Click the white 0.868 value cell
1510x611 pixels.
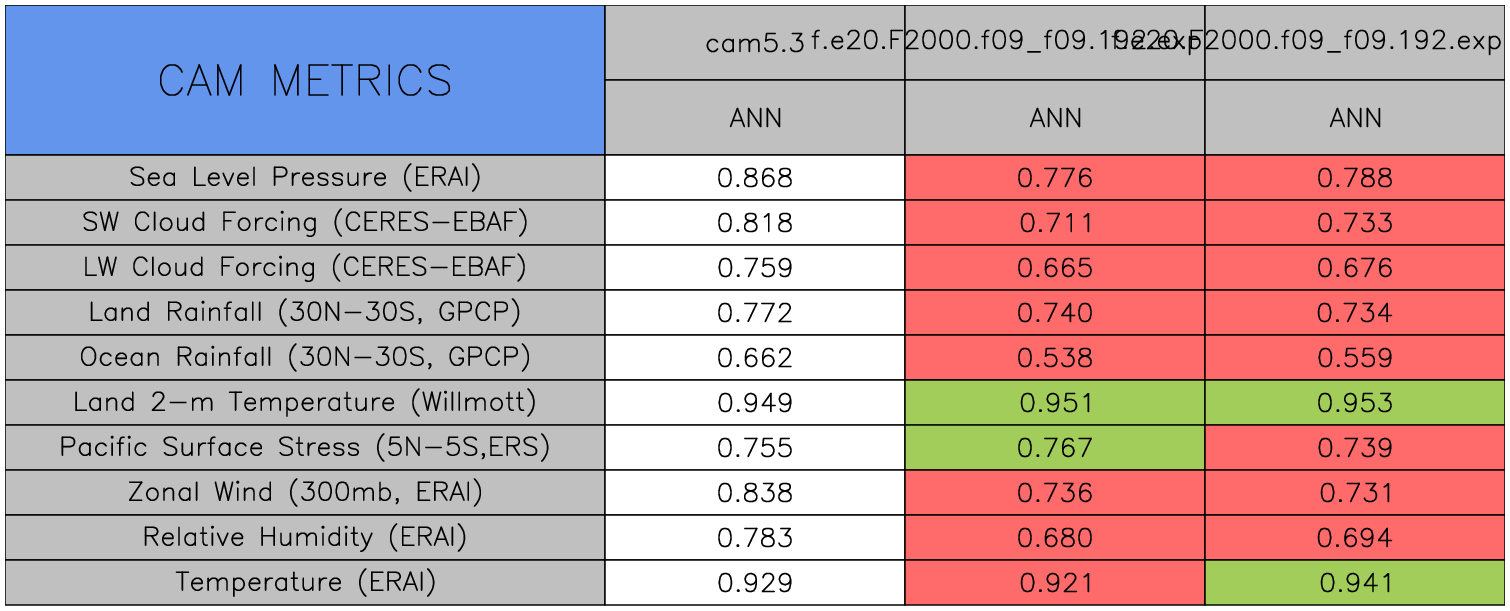(755, 178)
